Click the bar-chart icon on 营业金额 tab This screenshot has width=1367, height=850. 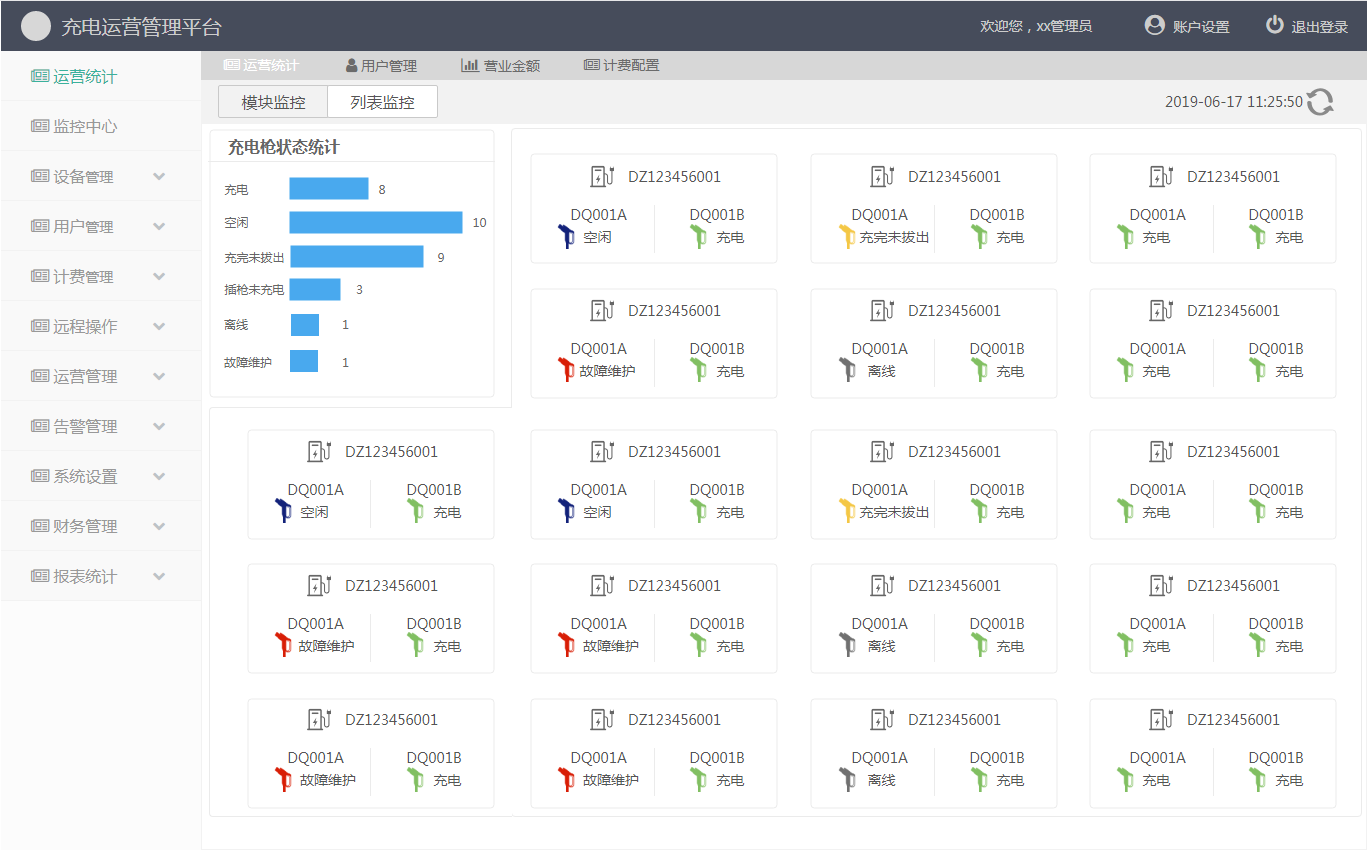pos(469,65)
